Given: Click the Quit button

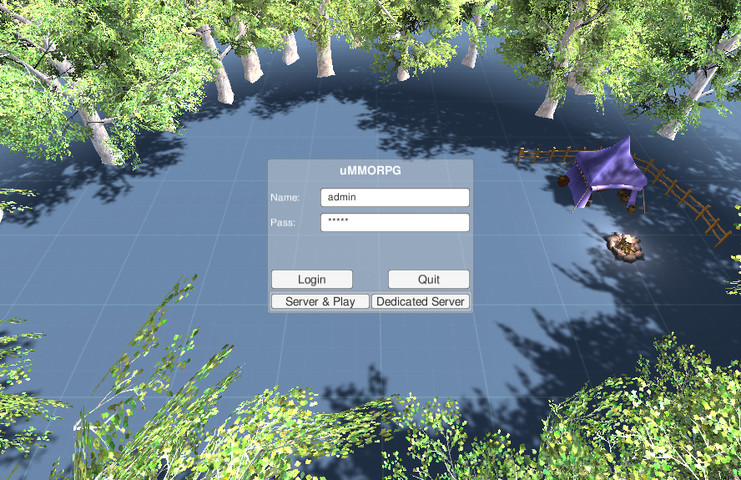Looking at the screenshot, I should (429, 279).
